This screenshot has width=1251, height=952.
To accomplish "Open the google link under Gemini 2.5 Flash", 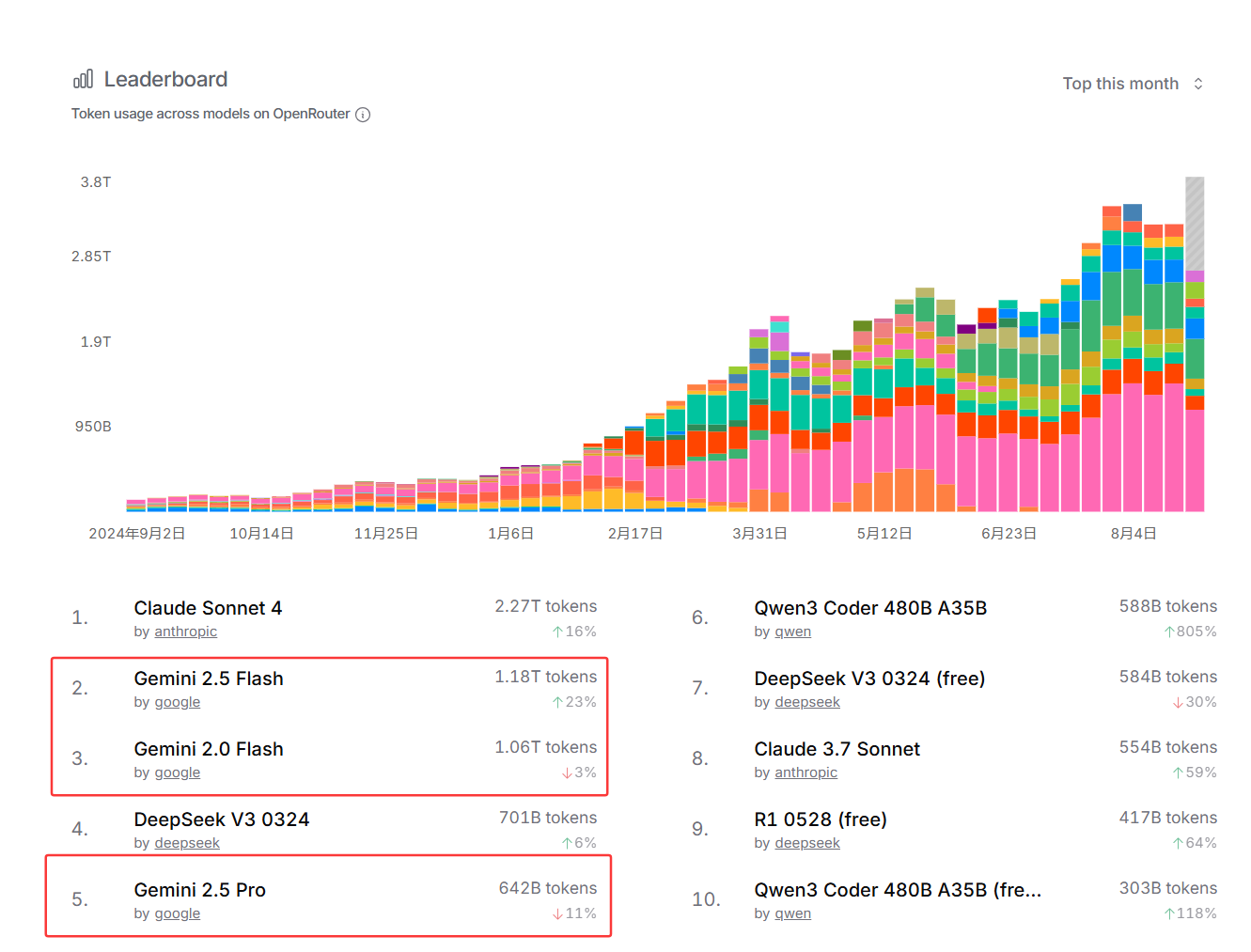I will point(177,702).
